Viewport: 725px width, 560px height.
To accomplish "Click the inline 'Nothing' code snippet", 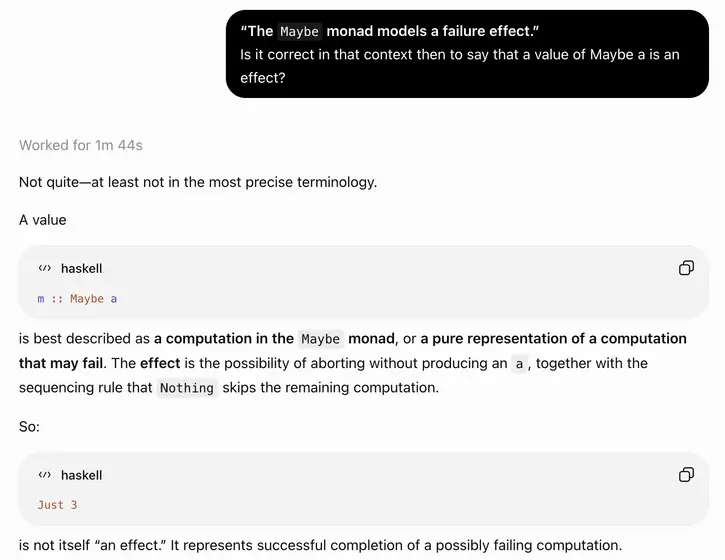I will tap(187, 388).
